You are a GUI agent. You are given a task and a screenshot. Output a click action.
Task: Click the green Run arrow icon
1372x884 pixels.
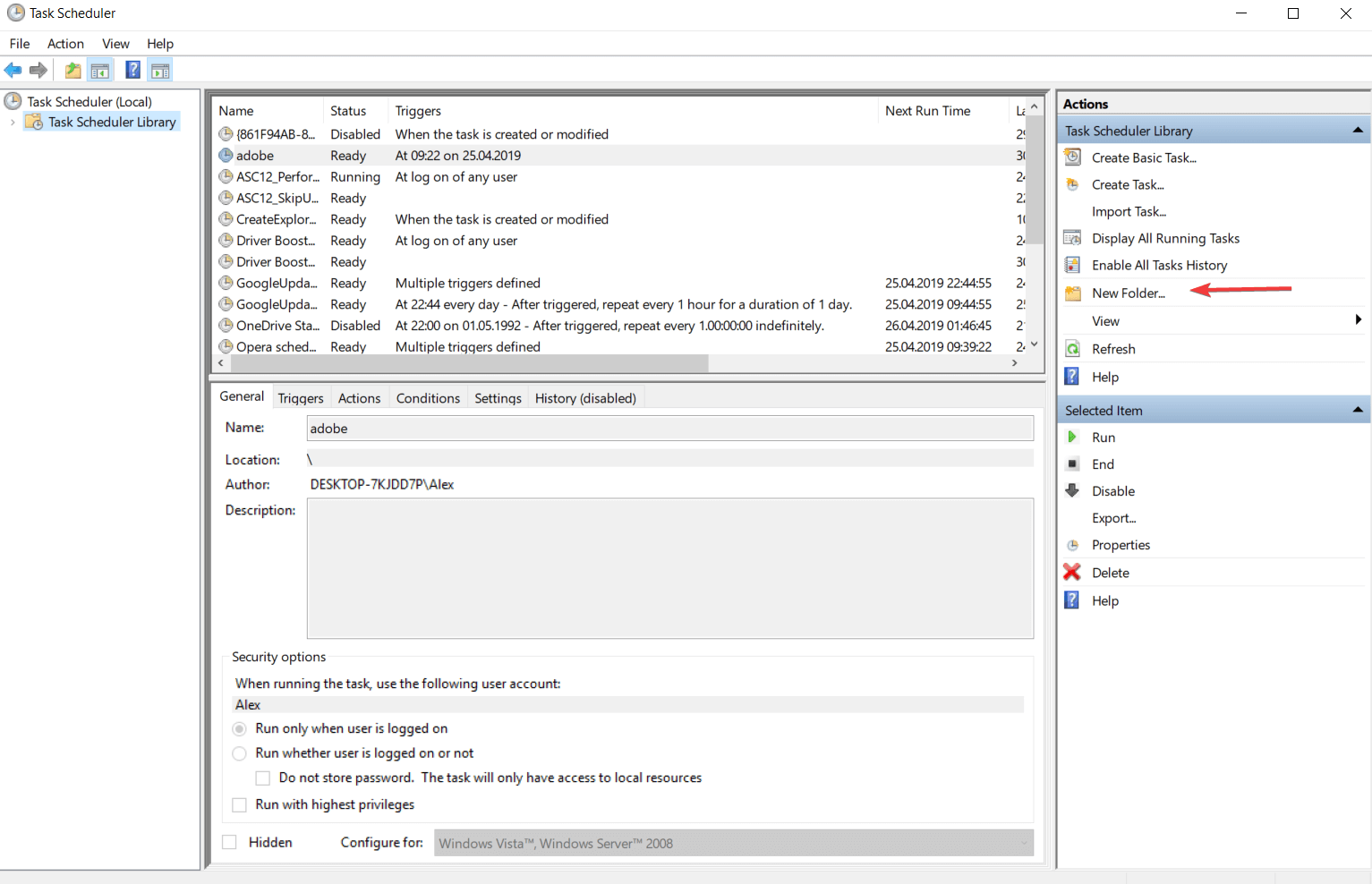(1072, 438)
